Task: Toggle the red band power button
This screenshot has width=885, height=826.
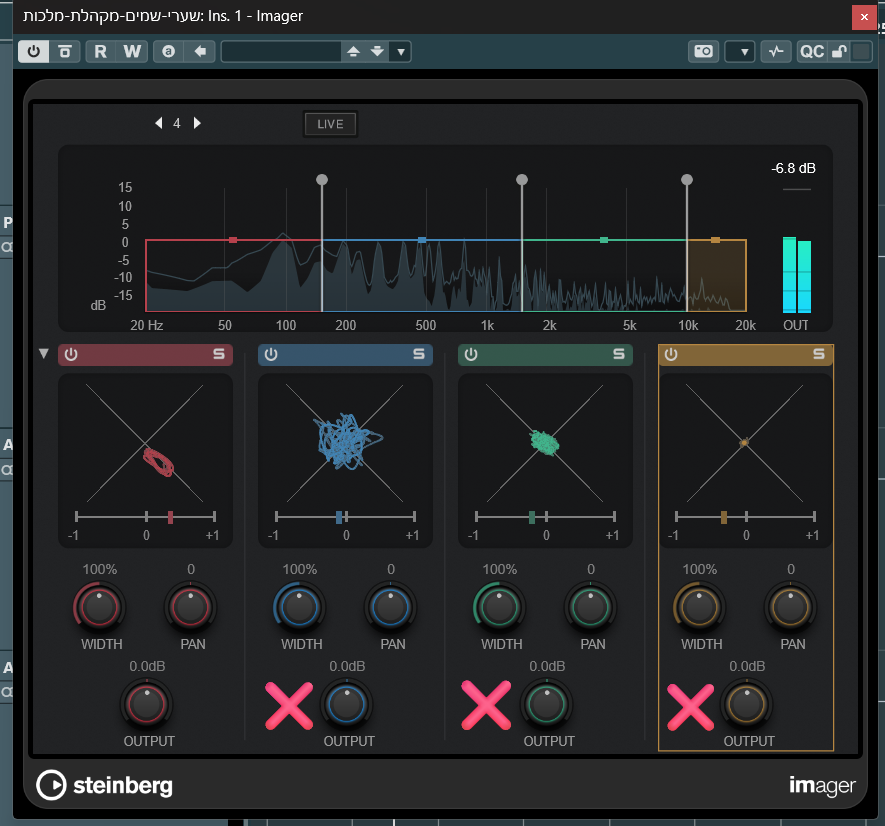Action: click(x=71, y=355)
